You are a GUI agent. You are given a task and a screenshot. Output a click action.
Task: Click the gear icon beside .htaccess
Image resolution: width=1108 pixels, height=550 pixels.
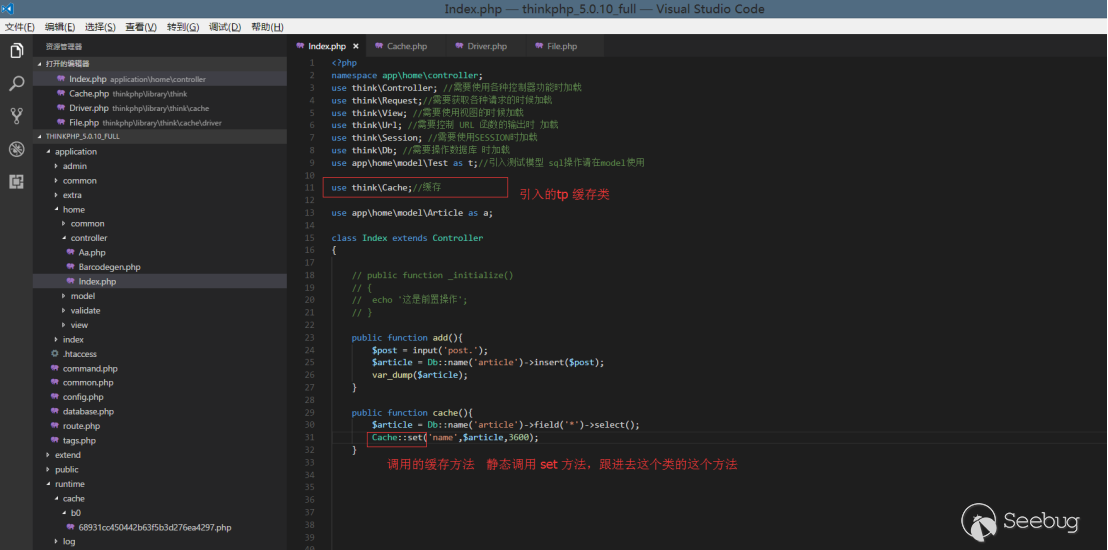click(55, 353)
